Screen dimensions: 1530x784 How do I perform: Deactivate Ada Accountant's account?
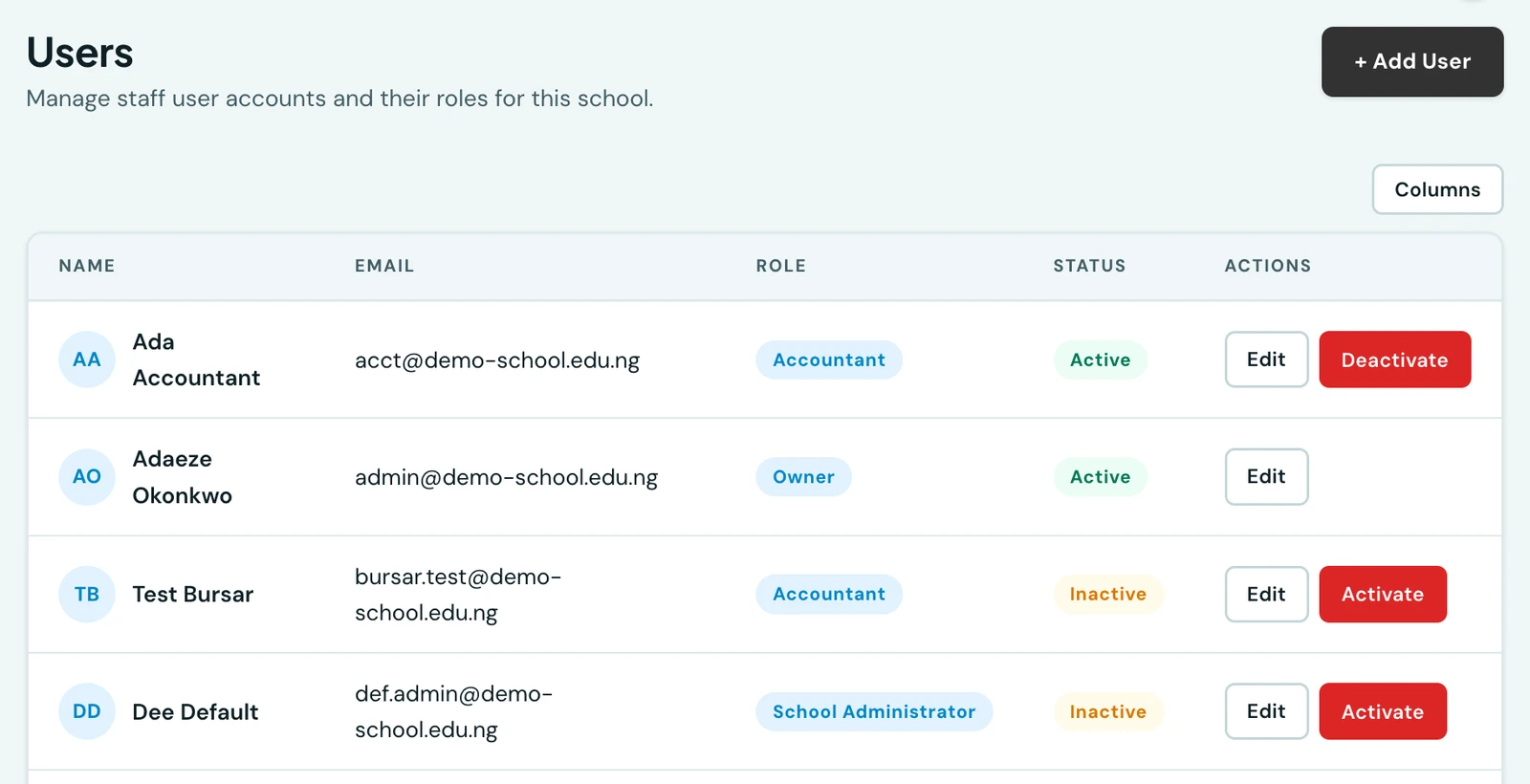click(1394, 359)
